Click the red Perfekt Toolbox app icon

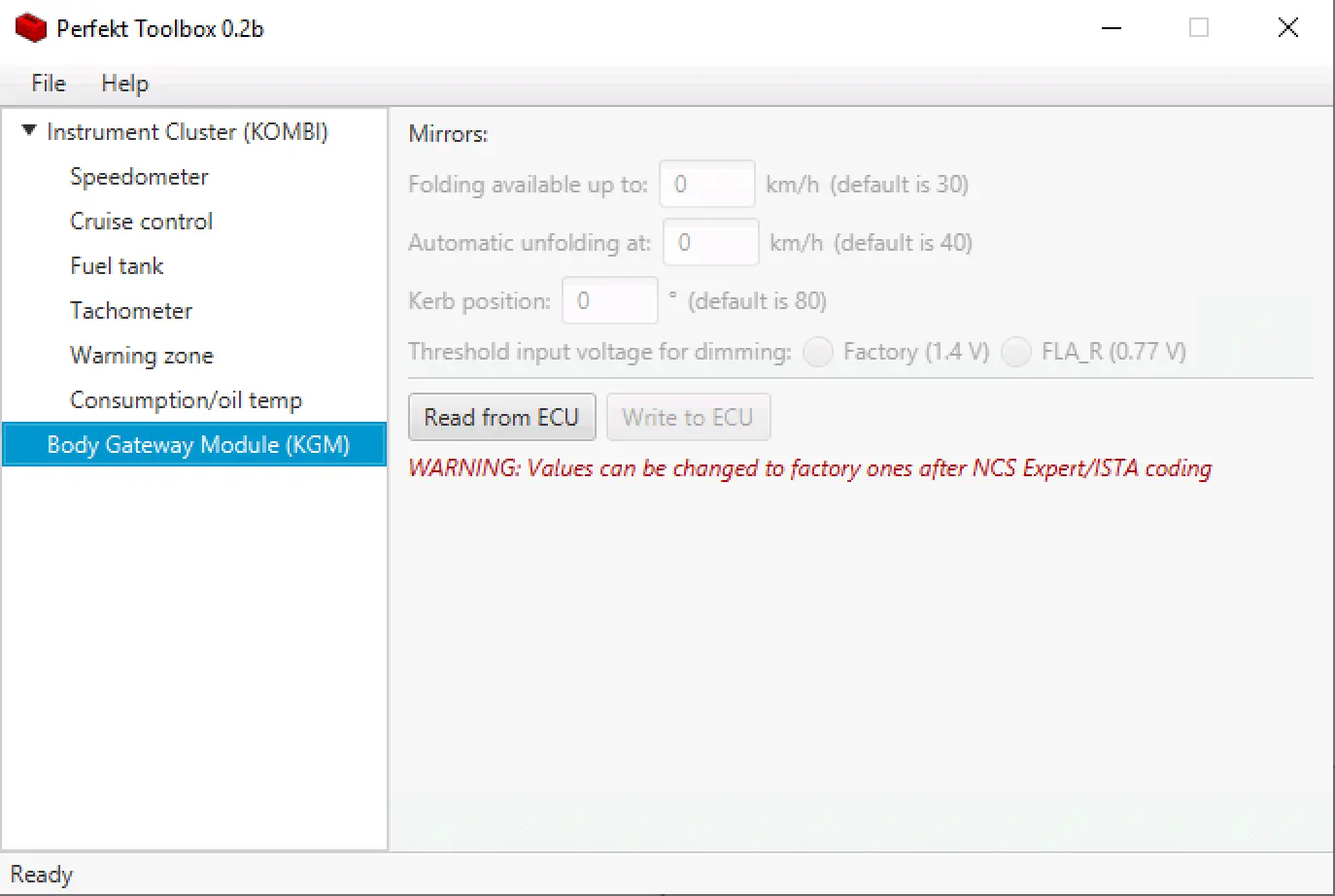(31, 28)
